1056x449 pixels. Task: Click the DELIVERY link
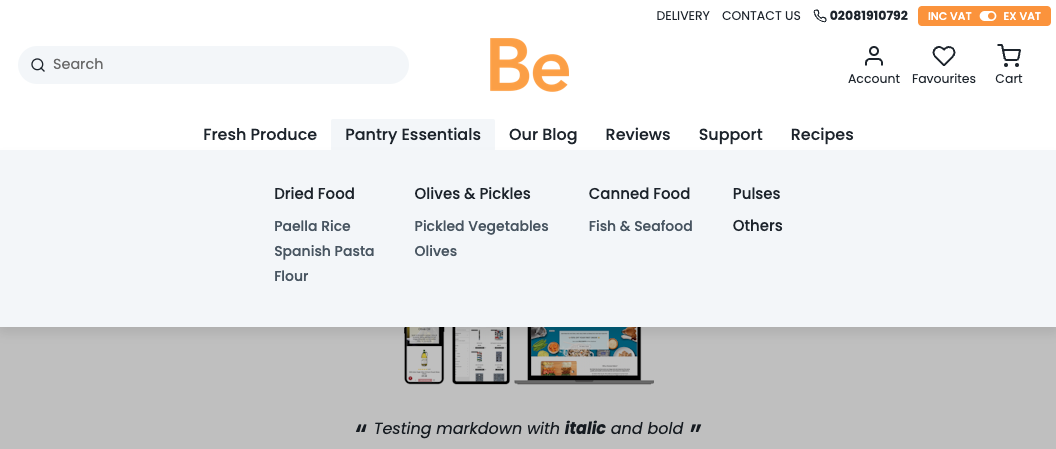(x=682, y=16)
